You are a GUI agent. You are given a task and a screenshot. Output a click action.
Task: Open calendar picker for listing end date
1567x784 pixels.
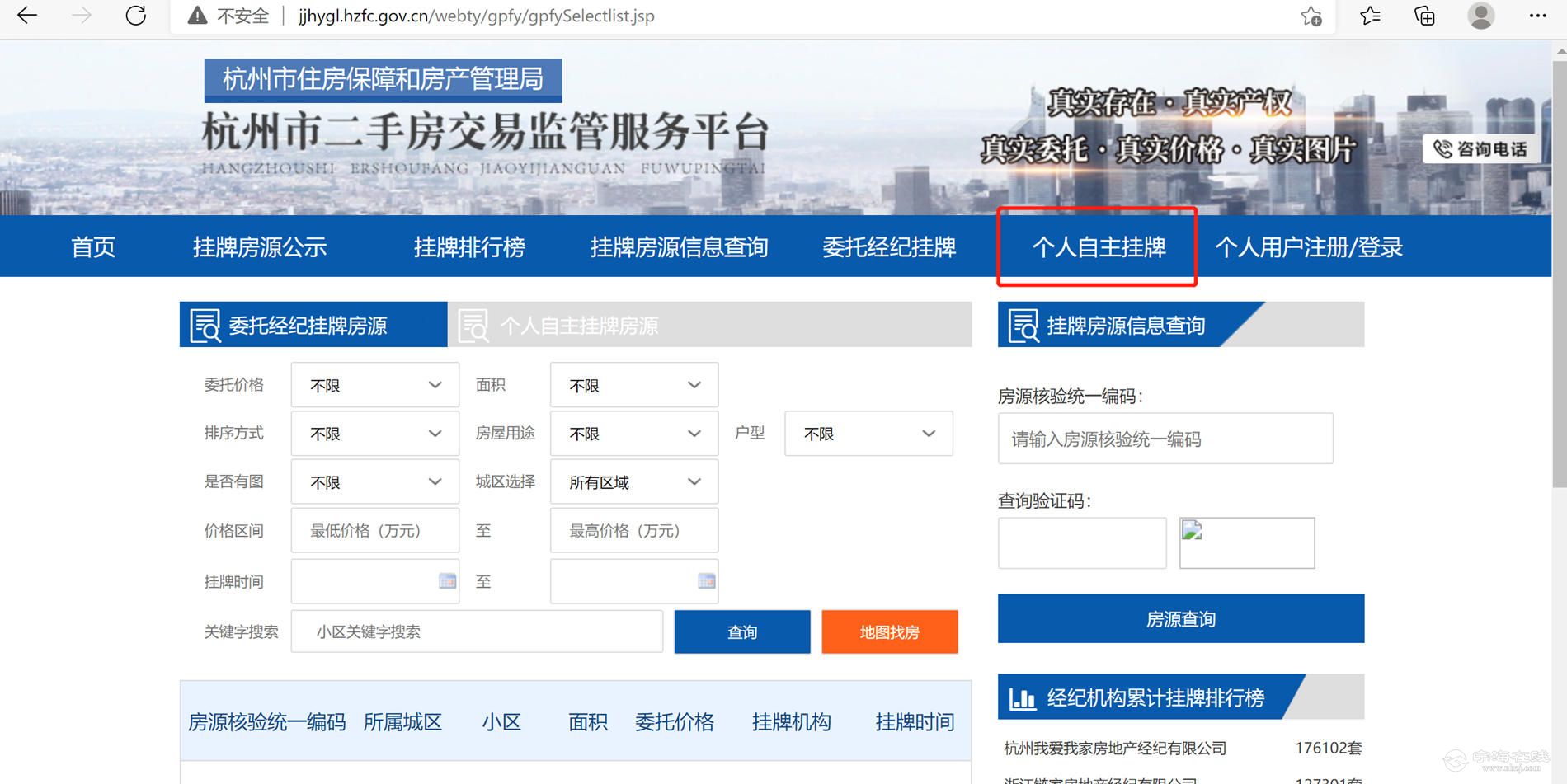click(706, 581)
